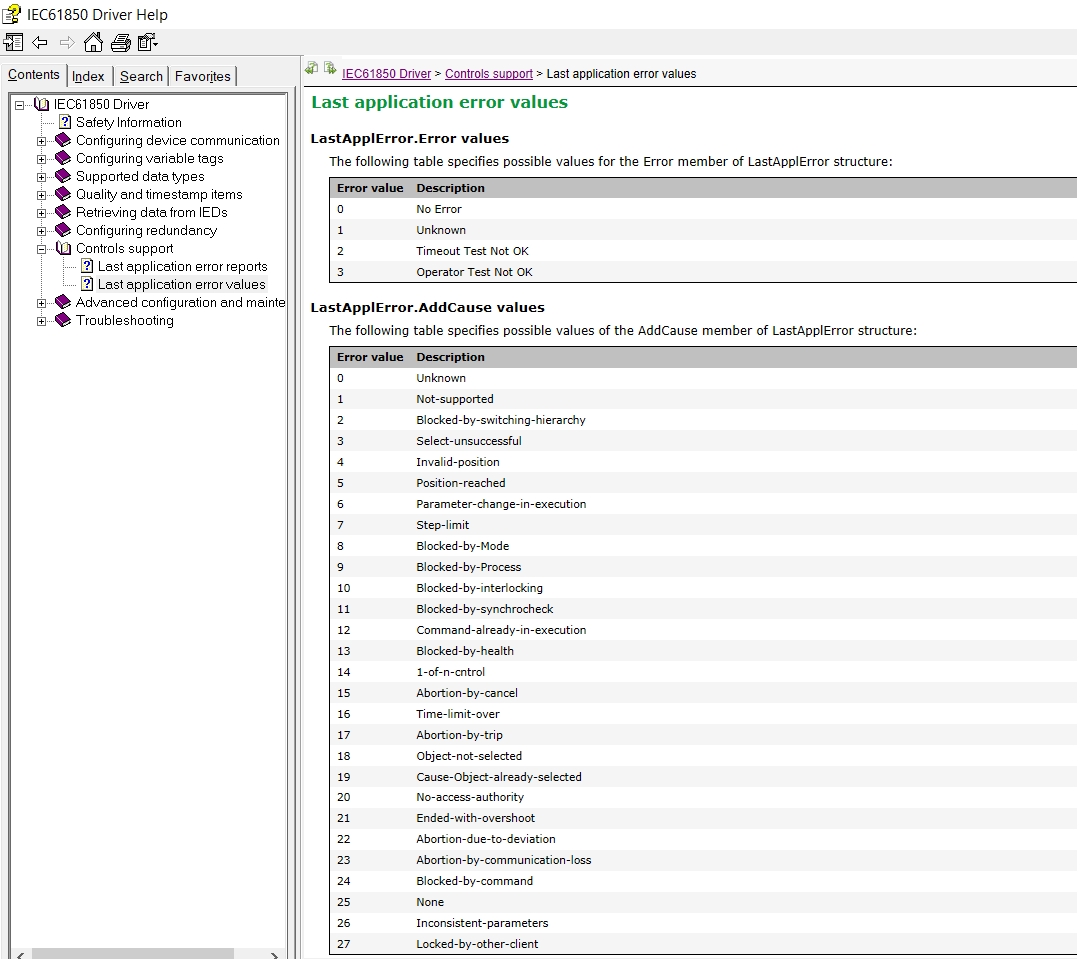
Task: Click the 'Command-already-in-execution' cell
Action: coord(501,630)
